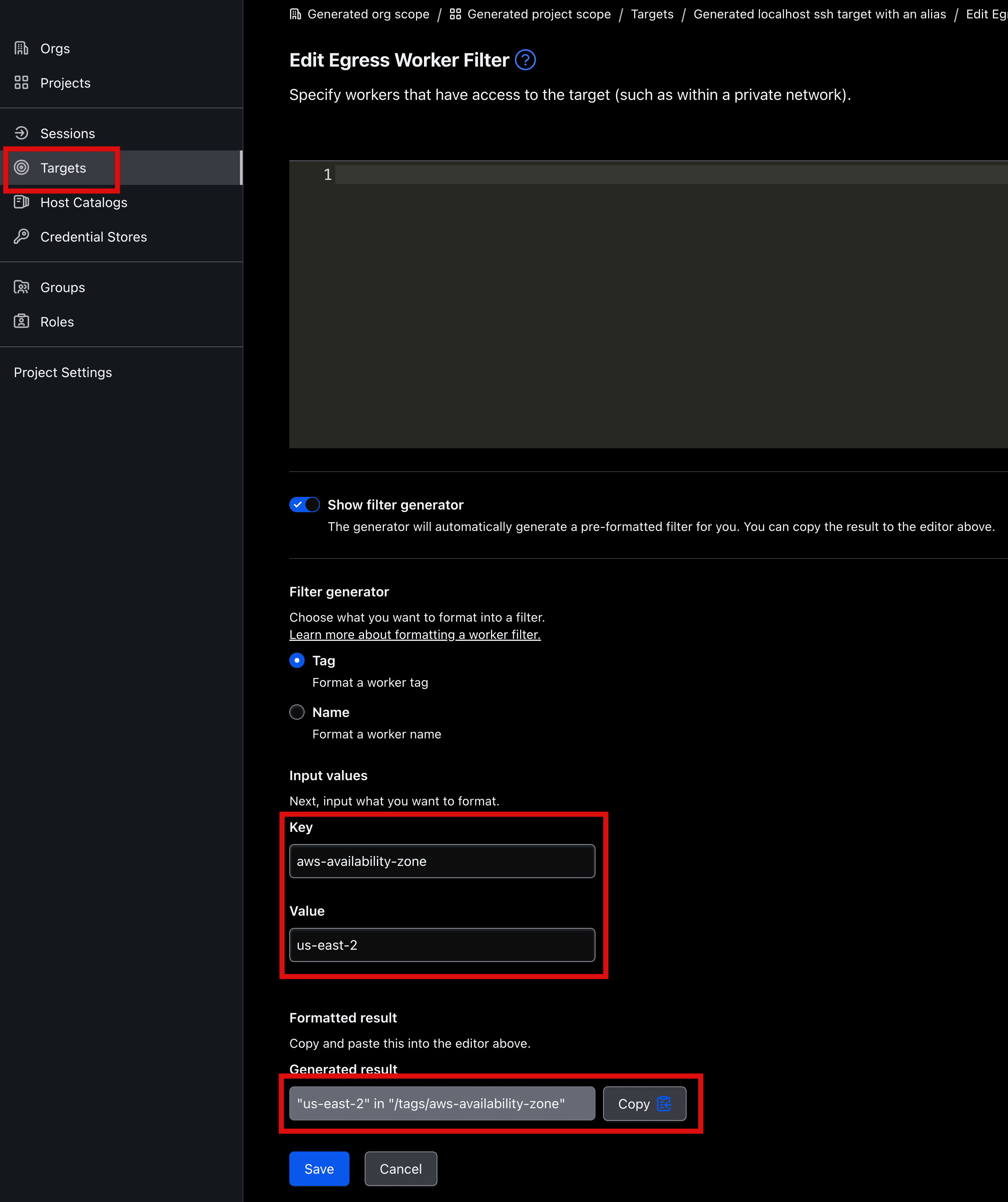
Task: Click the Groups people icon in sidebar
Action: 21,287
